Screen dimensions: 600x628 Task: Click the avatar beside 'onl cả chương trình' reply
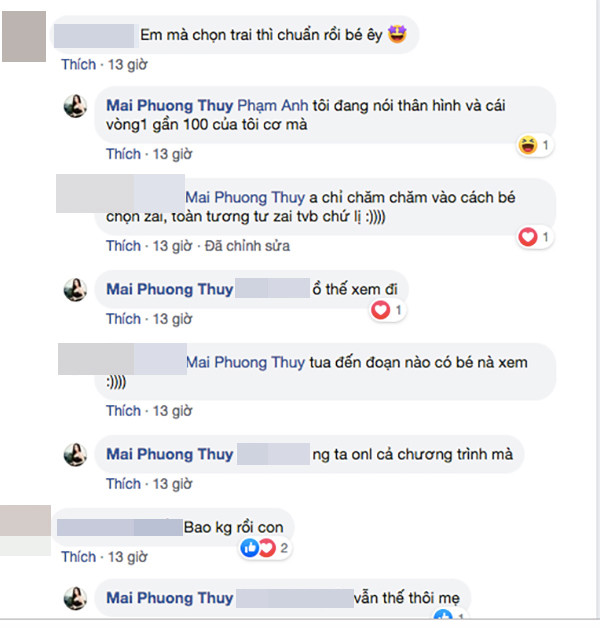(75, 455)
